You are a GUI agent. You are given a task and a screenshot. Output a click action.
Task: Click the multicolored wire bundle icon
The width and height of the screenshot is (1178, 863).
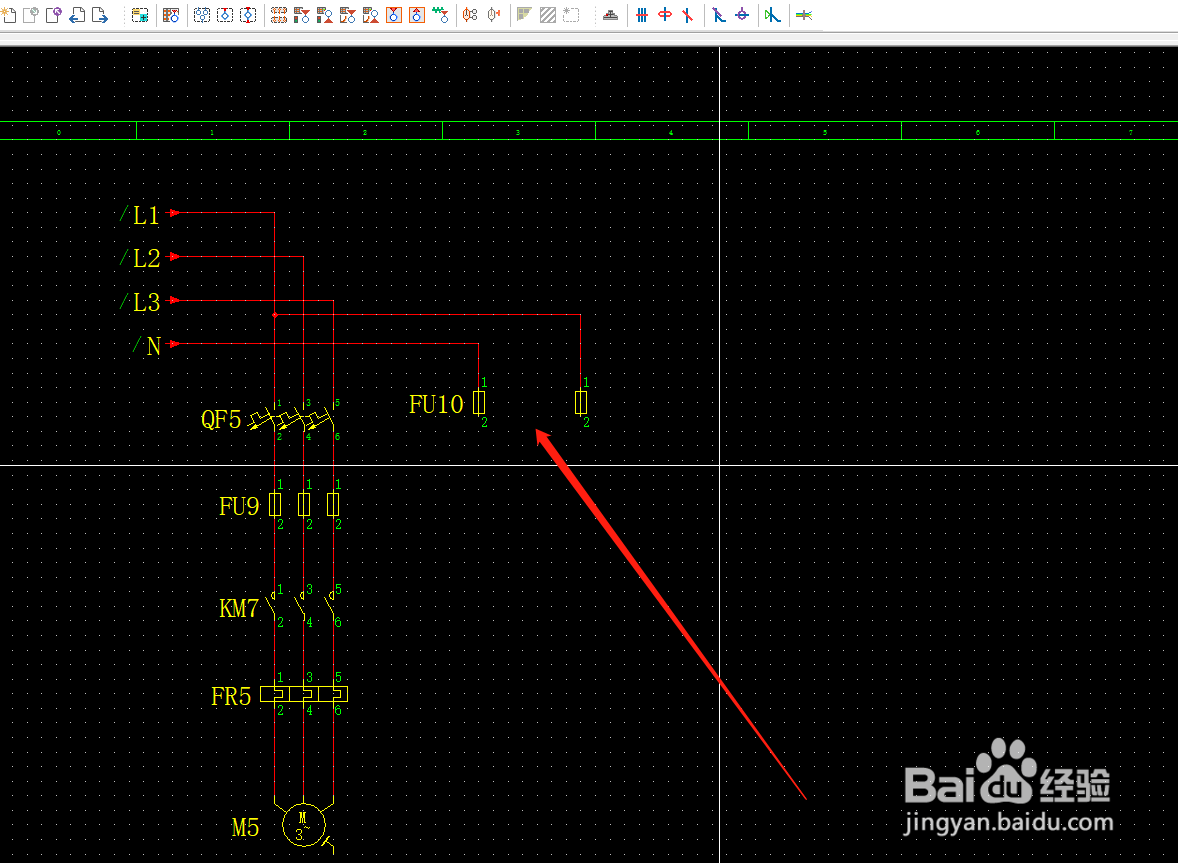click(x=804, y=15)
